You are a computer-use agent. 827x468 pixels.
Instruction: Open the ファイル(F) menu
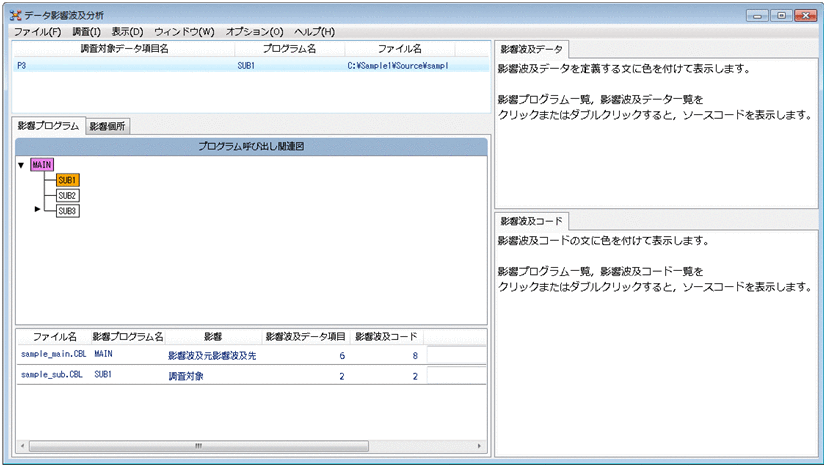pos(37,32)
